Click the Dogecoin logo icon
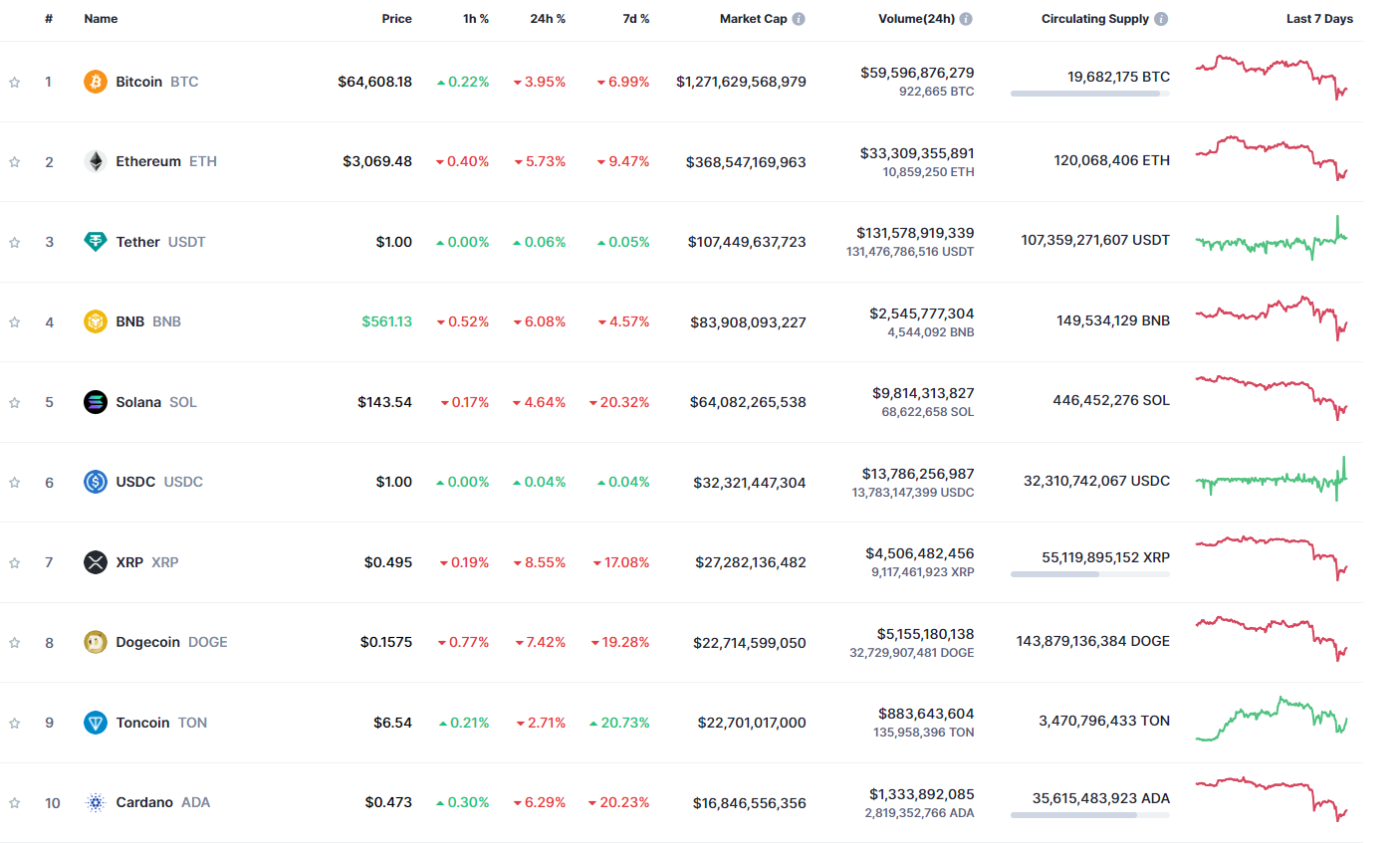 [96, 642]
